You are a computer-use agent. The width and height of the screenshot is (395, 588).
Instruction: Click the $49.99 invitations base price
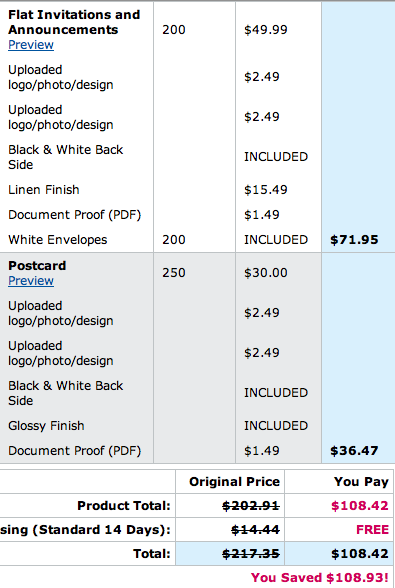point(266,30)
